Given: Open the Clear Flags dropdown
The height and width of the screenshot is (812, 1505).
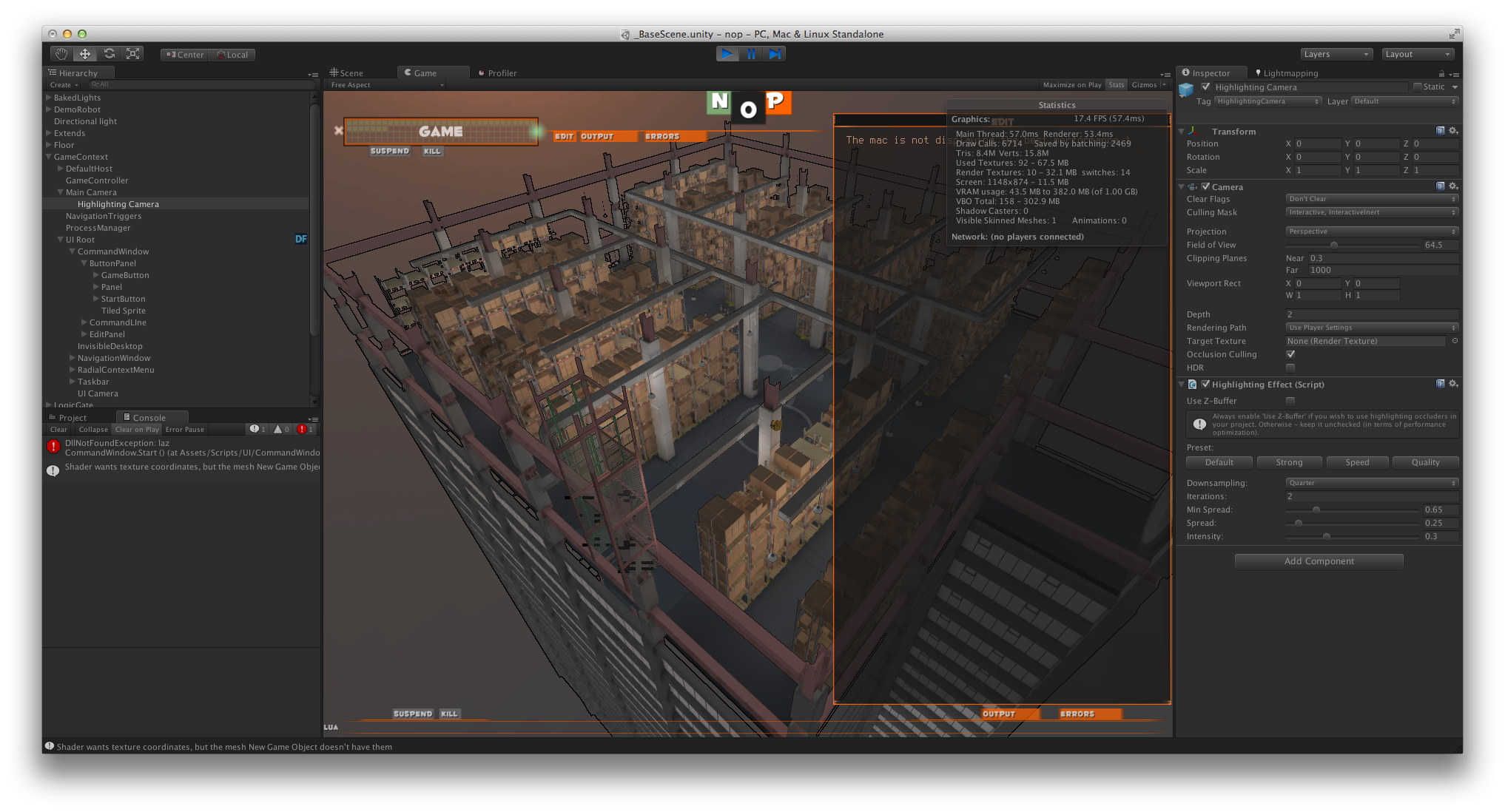Looking at the screenshot, I should (x=1372, y=199).
